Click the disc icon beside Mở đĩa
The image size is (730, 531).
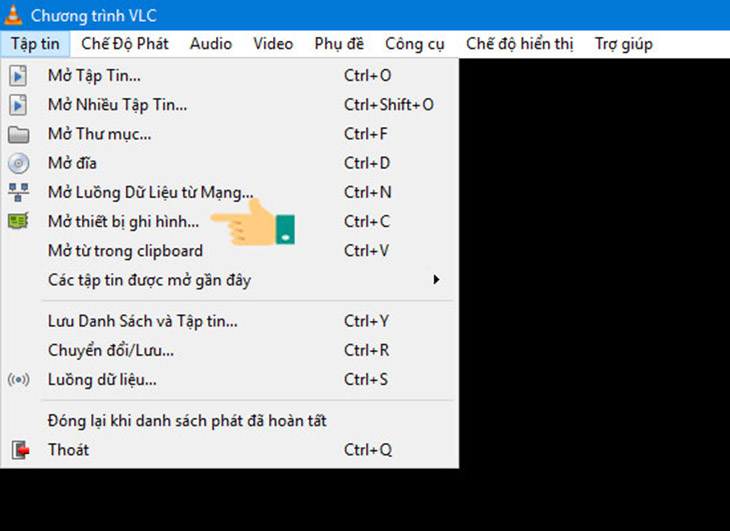coord(19,163)
